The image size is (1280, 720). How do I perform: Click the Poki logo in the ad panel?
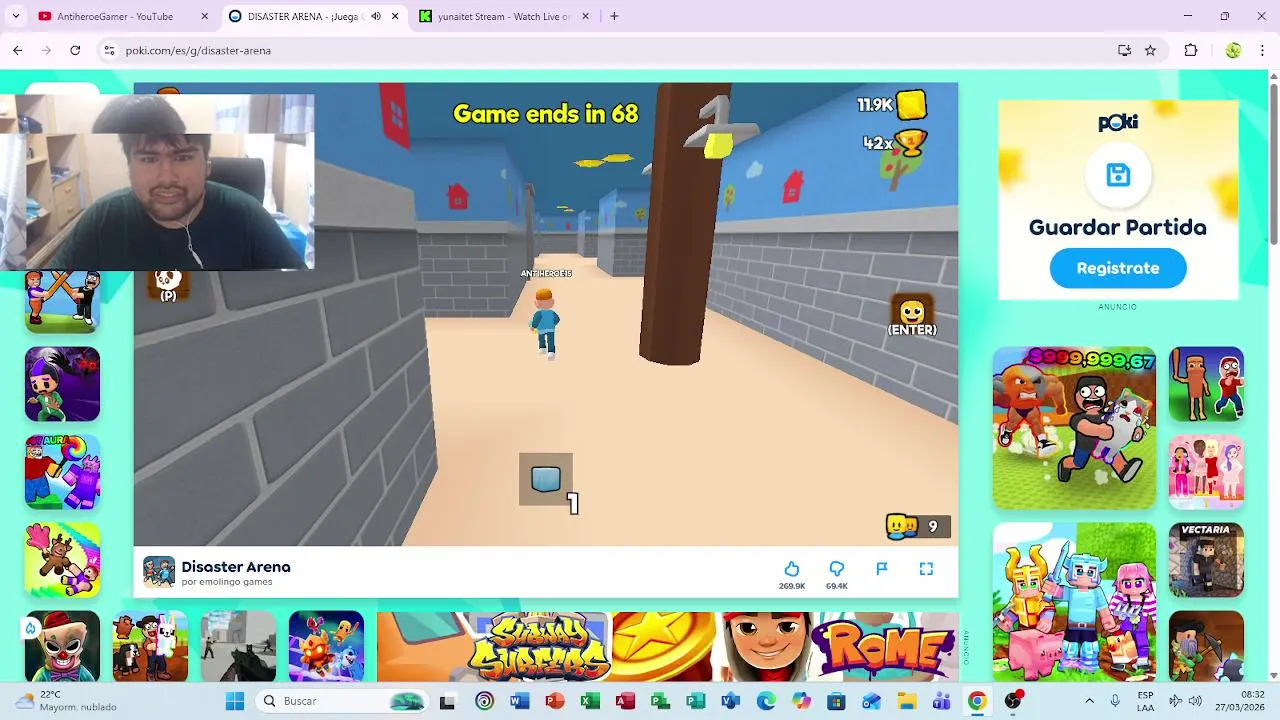coord(1118,122)
